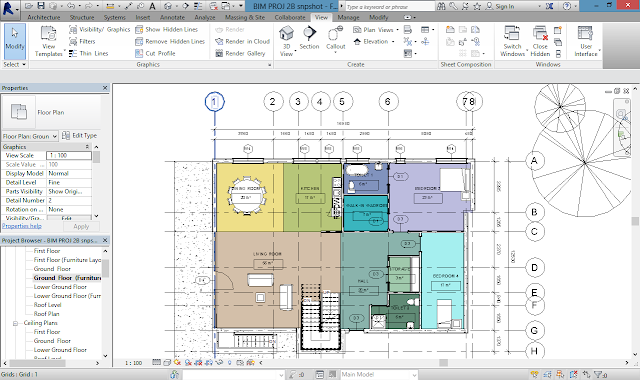Screen dimensions: 640x380
Task: Select grid bubble 1 in the drawing
Action: point(215,101)
